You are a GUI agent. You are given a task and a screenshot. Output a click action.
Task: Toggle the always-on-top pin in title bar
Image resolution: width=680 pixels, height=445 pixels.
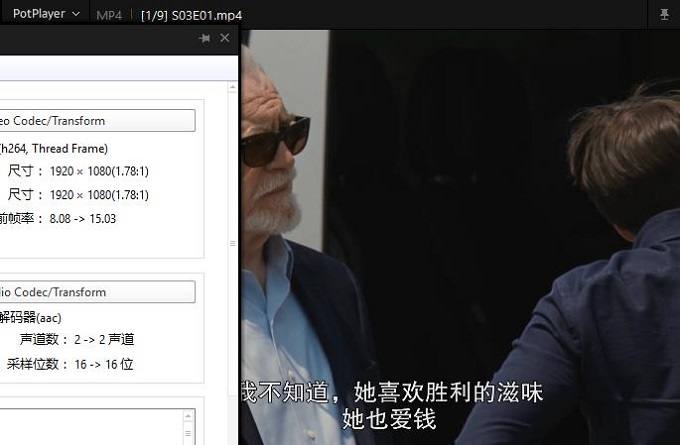pyautogui.click(x=664, y=15)
